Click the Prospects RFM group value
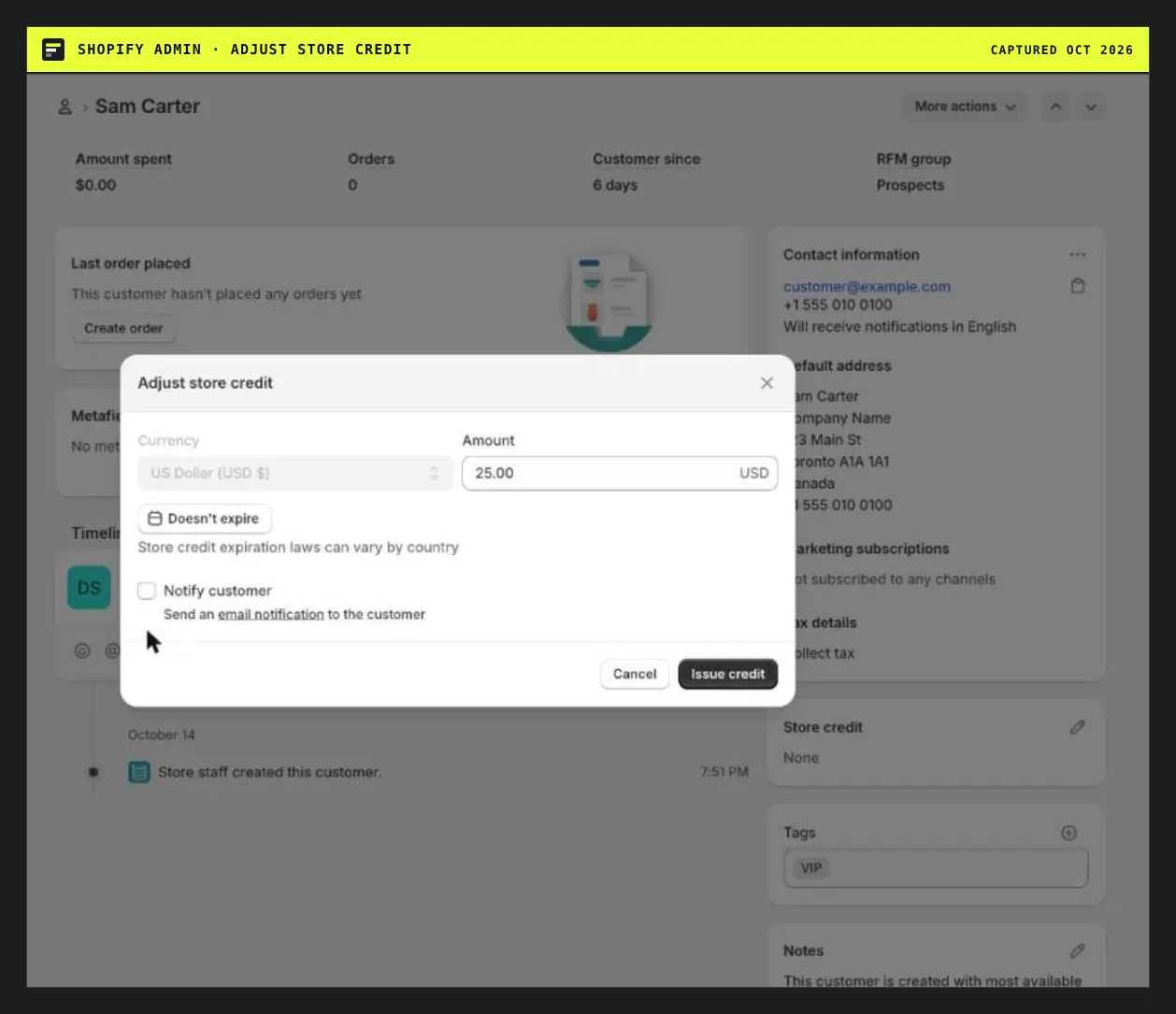 911,185
